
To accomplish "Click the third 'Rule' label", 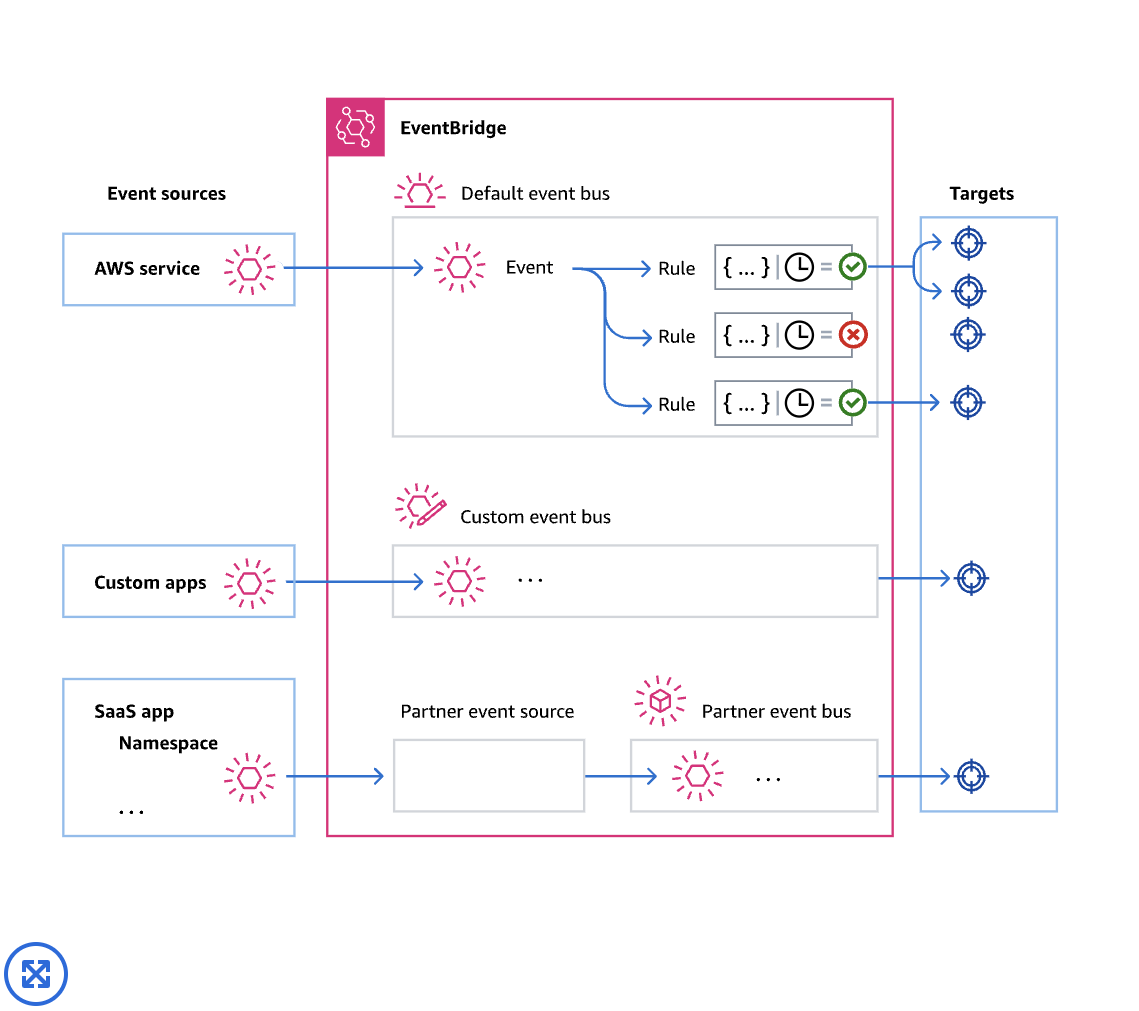I will point(677,405).
